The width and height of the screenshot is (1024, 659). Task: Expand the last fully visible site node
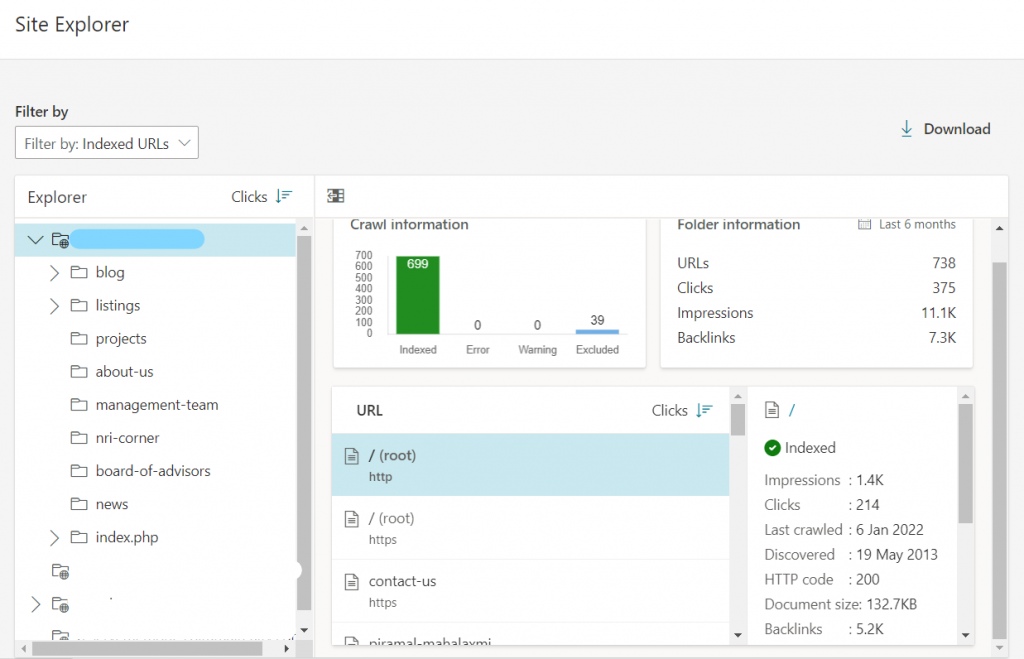point(35,605)
